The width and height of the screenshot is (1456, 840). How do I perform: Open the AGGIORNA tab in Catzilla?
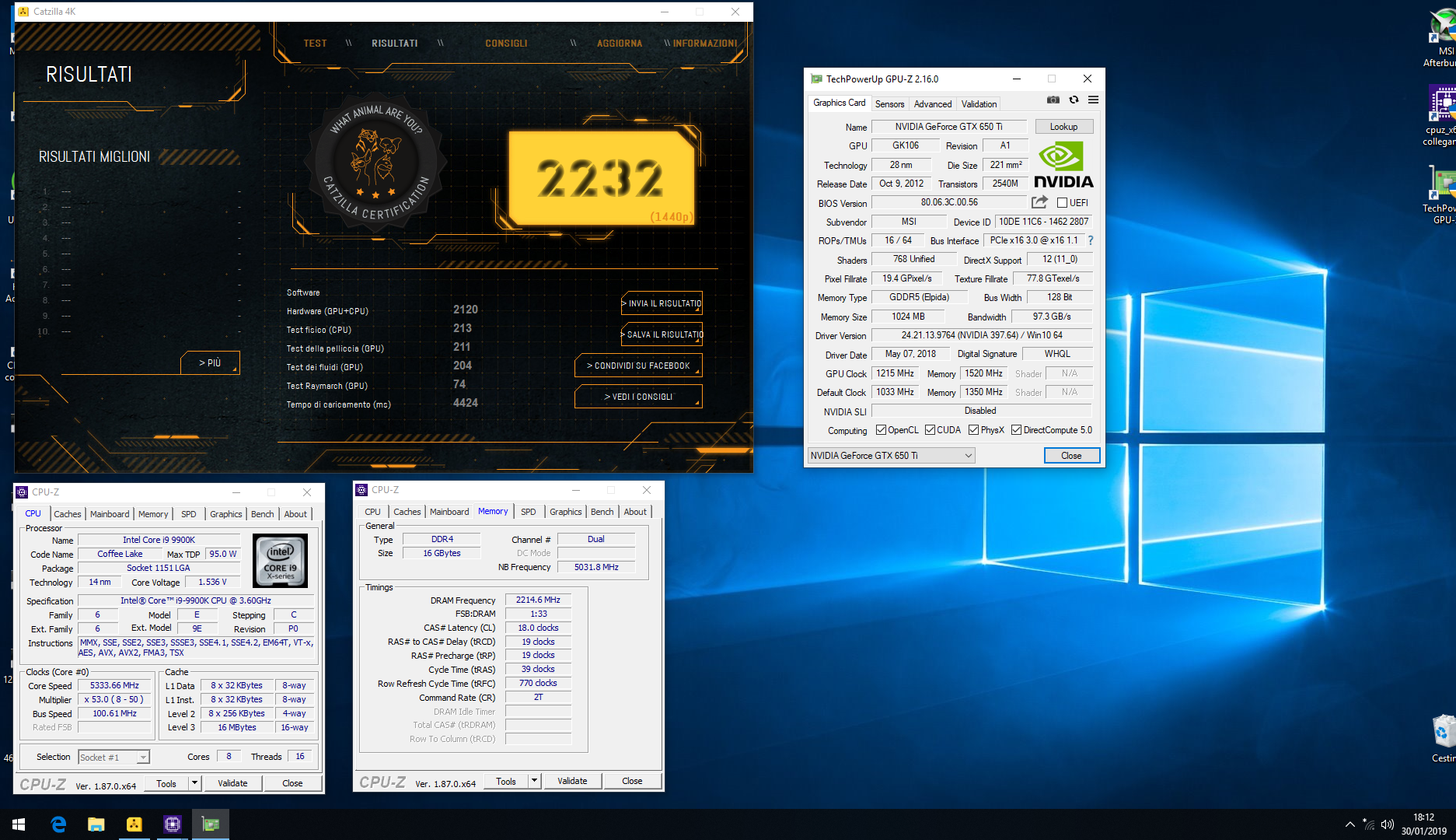(620, 44)
